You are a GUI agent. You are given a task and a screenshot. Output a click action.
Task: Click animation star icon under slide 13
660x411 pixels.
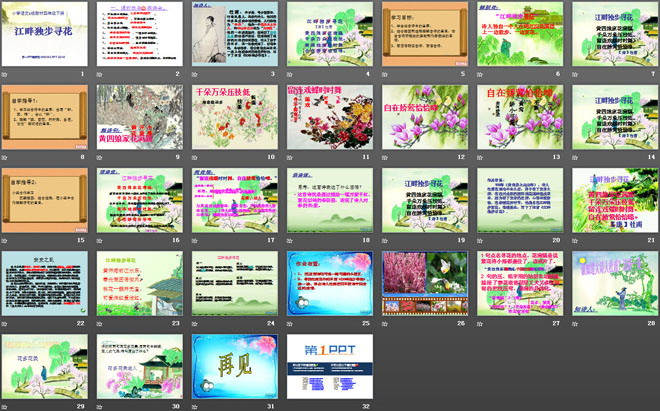[480, 157]
